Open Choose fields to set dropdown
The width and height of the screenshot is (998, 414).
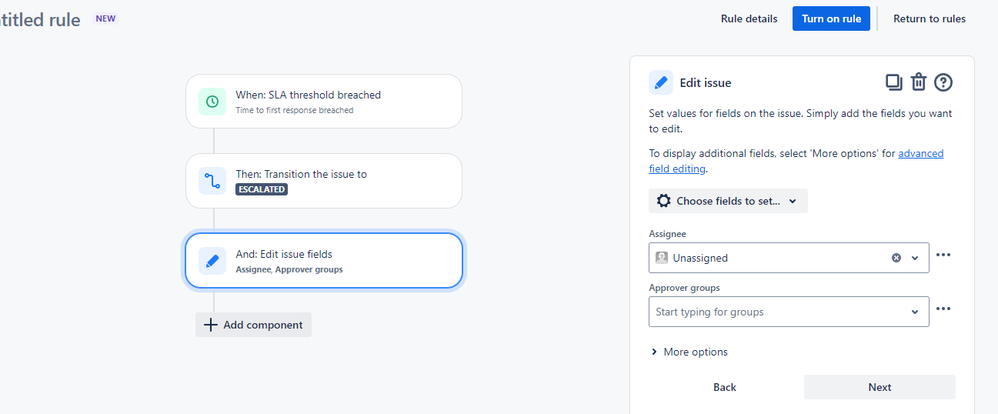(x=727, y=201)
